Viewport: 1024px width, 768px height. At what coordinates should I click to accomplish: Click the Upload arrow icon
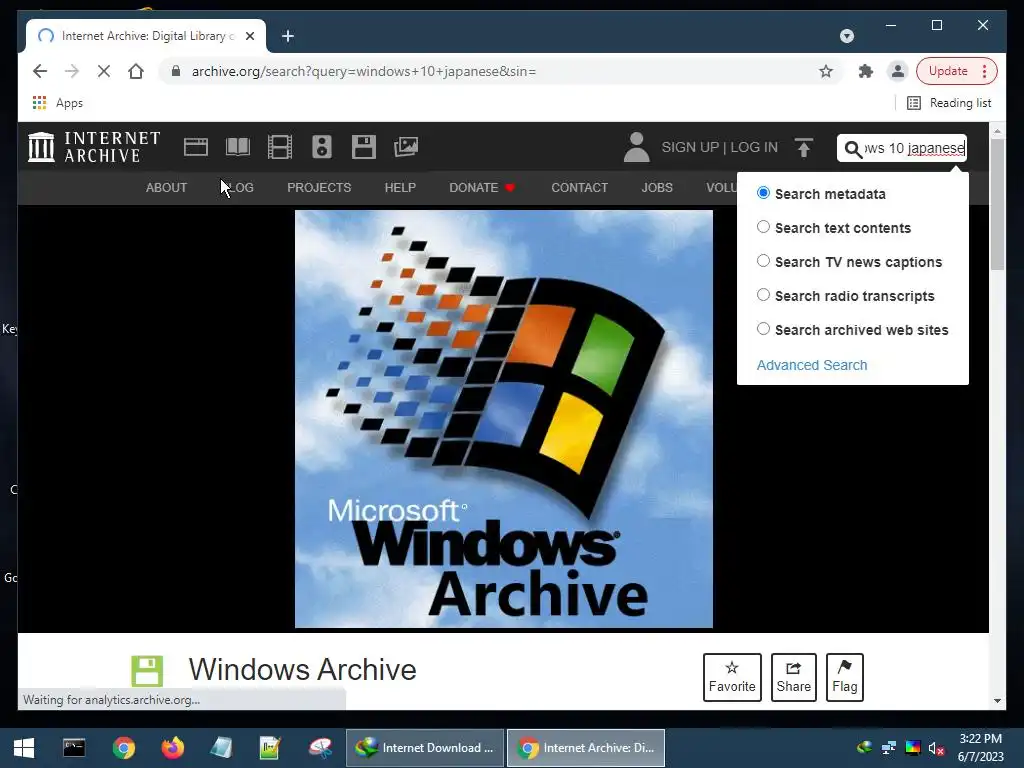pos(804,148)
